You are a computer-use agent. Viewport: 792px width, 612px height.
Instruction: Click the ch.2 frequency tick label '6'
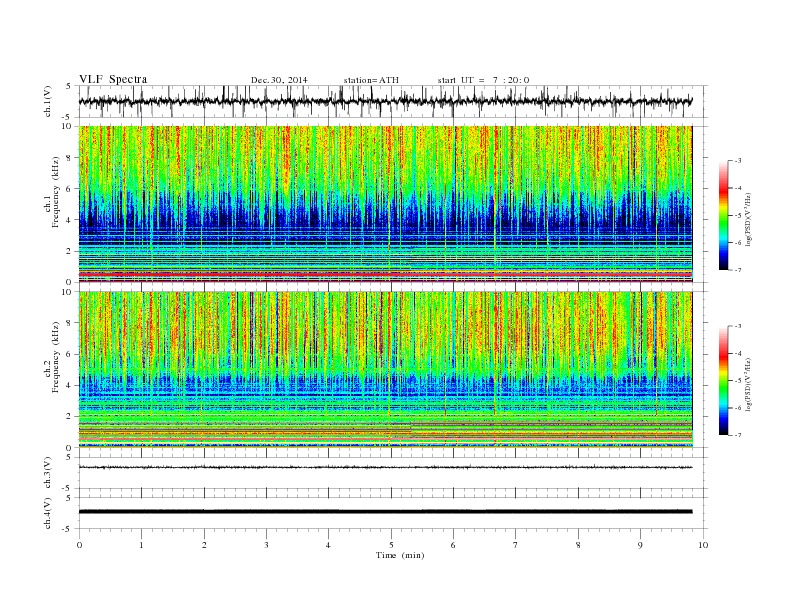click(69, 354)
